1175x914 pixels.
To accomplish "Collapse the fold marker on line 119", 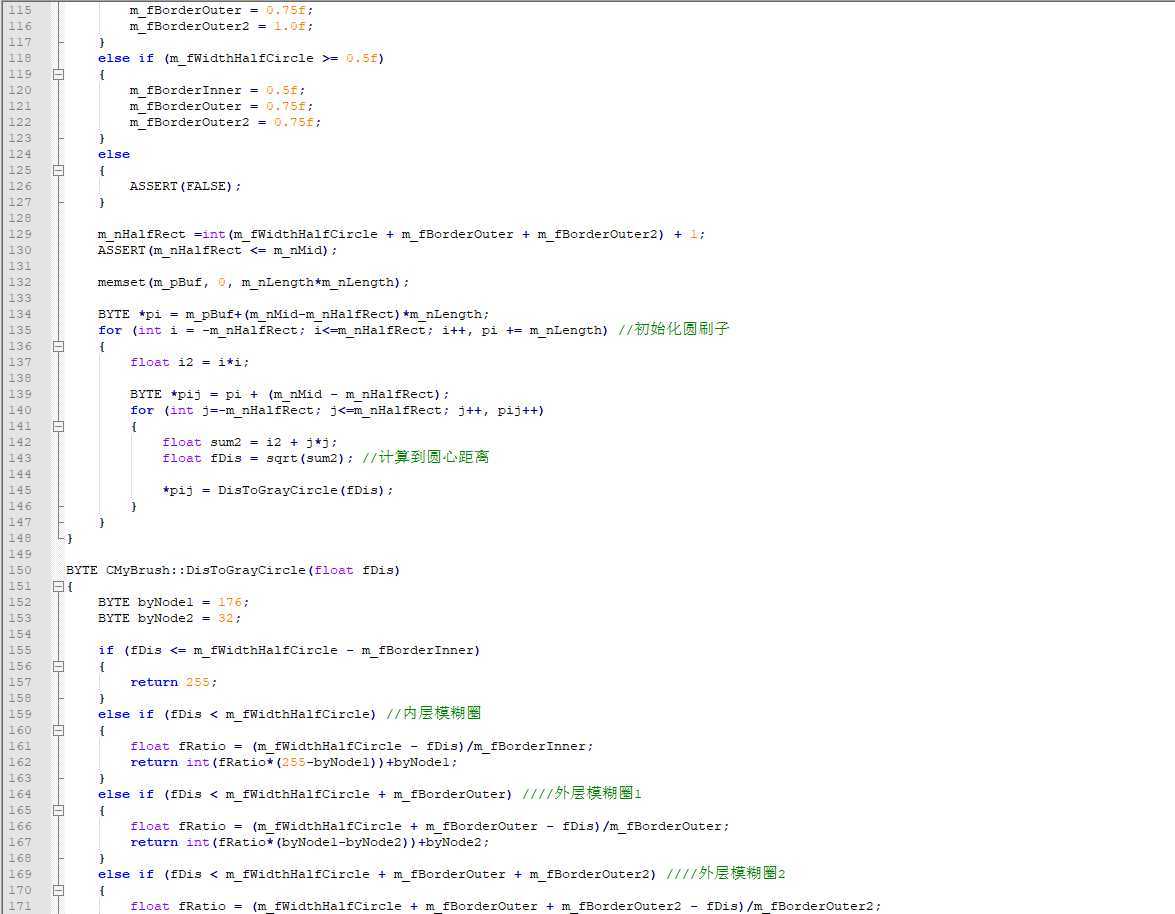I will [x=58, y=74].
